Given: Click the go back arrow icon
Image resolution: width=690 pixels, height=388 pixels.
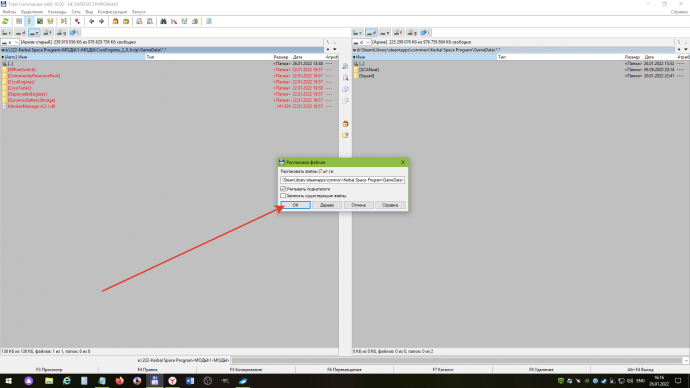Looking at the screenshot, I should [x=91, y=21].
